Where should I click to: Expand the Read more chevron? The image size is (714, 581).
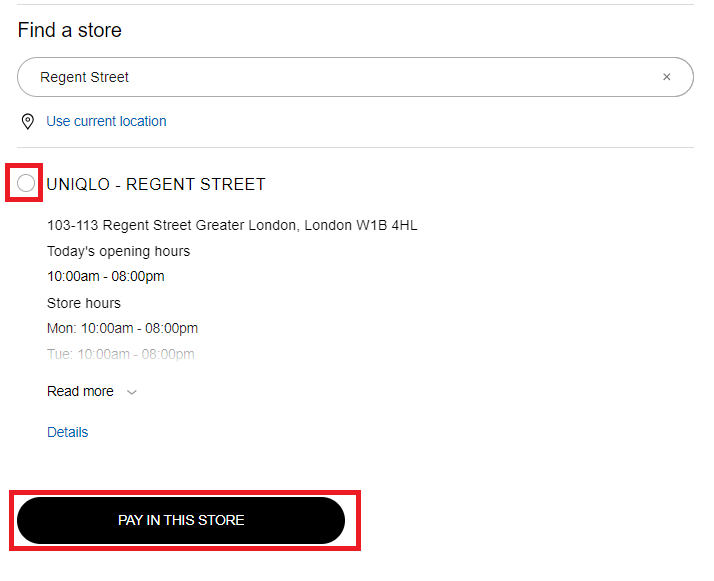pos(132,392)
